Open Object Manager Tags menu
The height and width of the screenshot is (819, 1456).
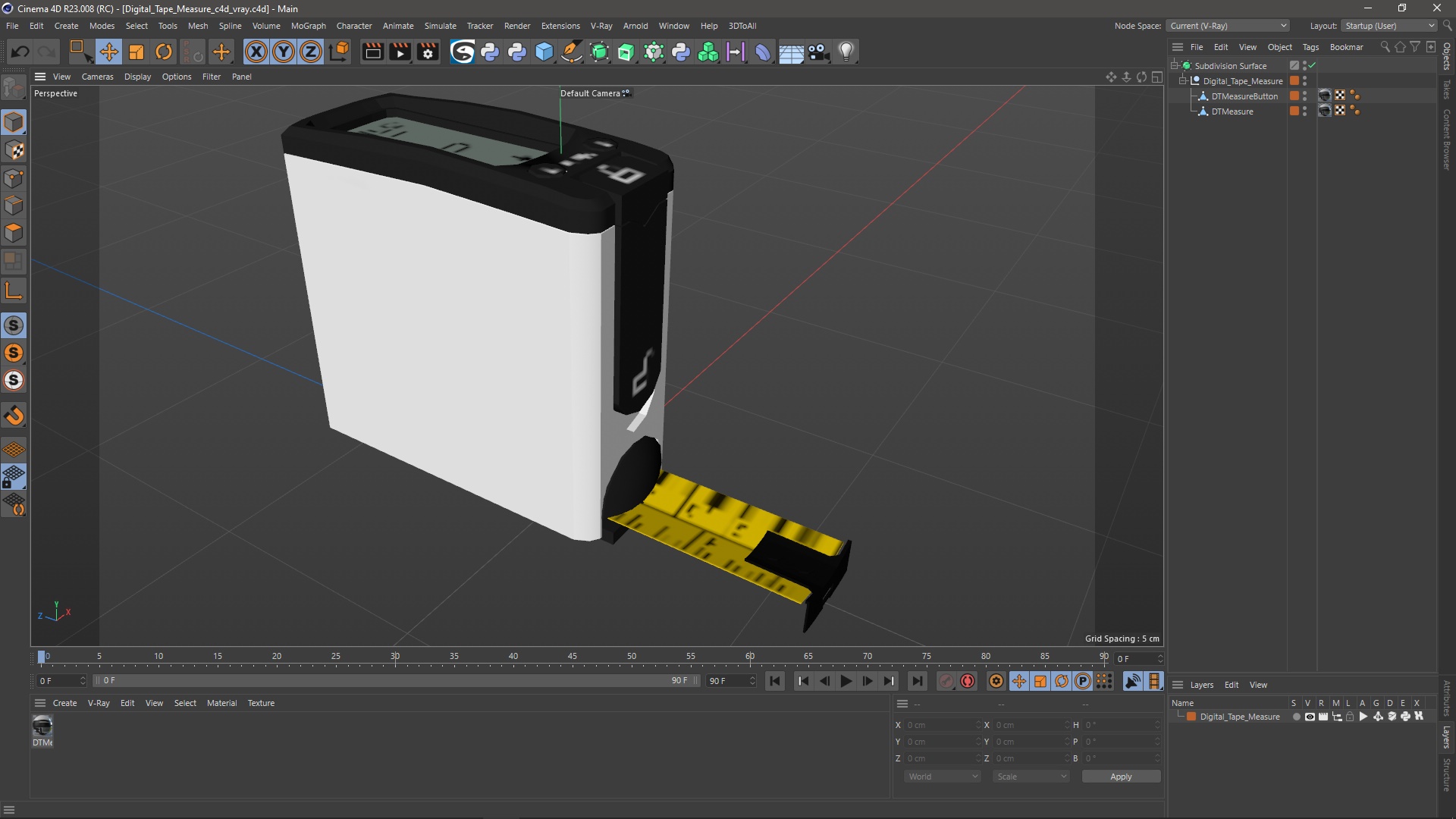[1310, 47]
